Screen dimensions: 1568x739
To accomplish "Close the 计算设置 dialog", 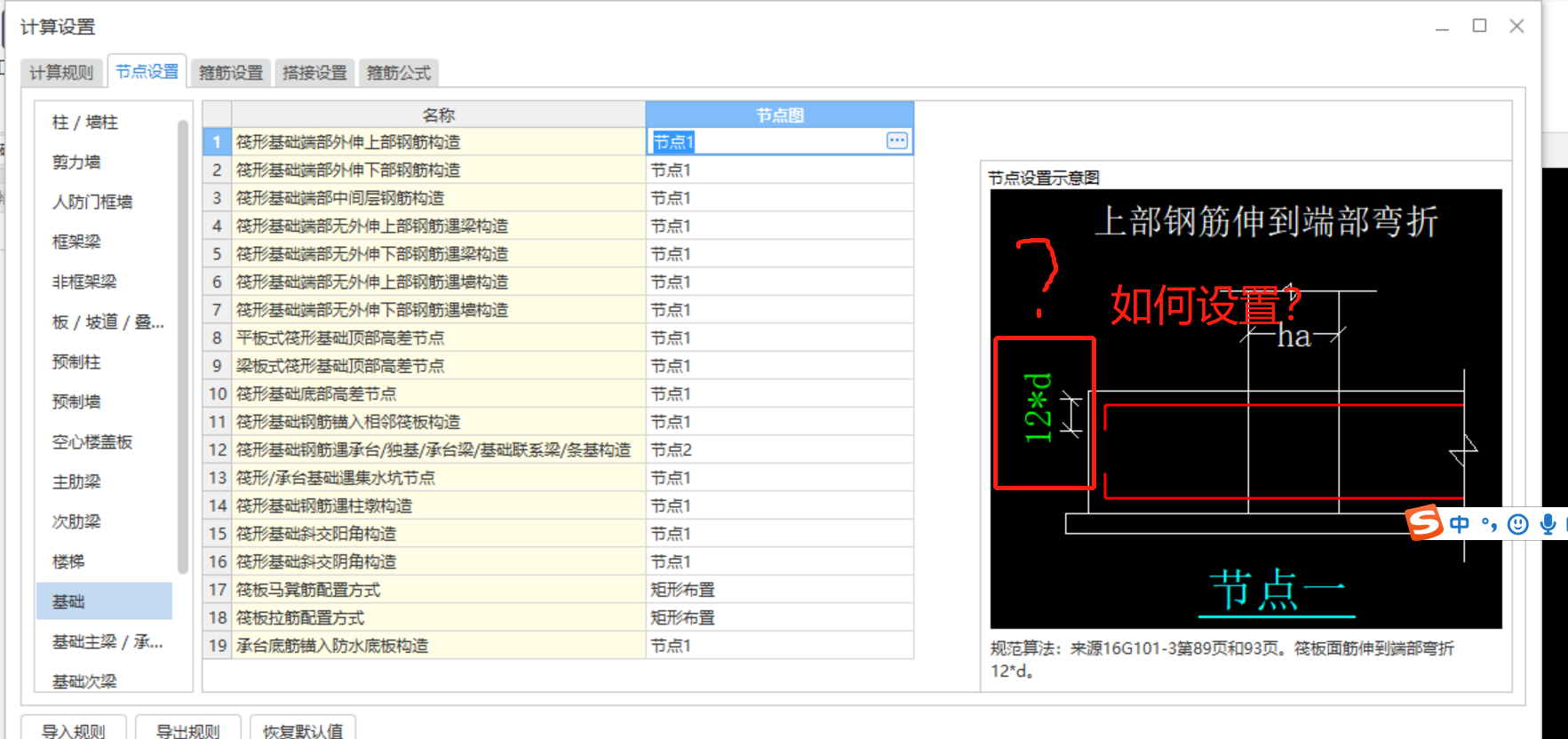I will 1516,26.
